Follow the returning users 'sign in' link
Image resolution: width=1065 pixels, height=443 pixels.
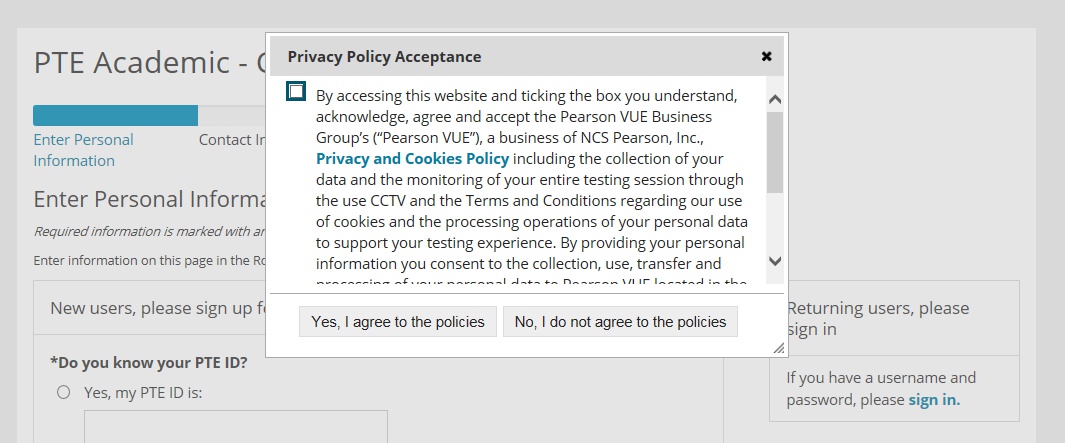pyautogui.click(x=934, y=400)
